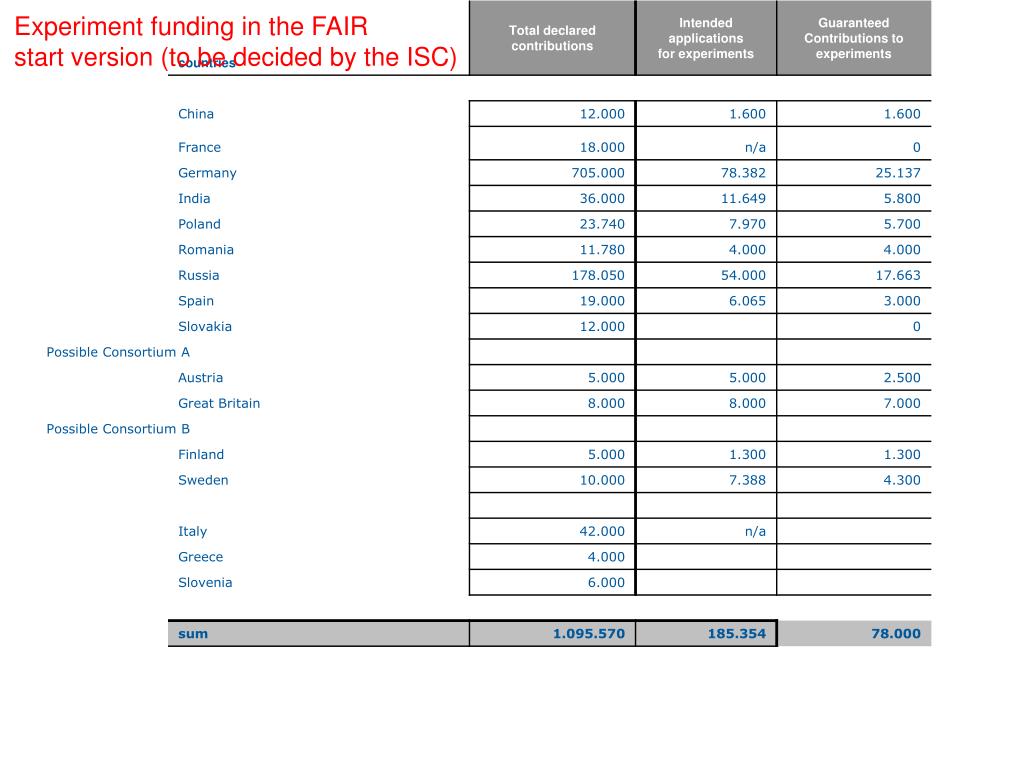
Task: Click Great Britain's guaranteed contribution 7.000
Action: click(x=902, y=404)
